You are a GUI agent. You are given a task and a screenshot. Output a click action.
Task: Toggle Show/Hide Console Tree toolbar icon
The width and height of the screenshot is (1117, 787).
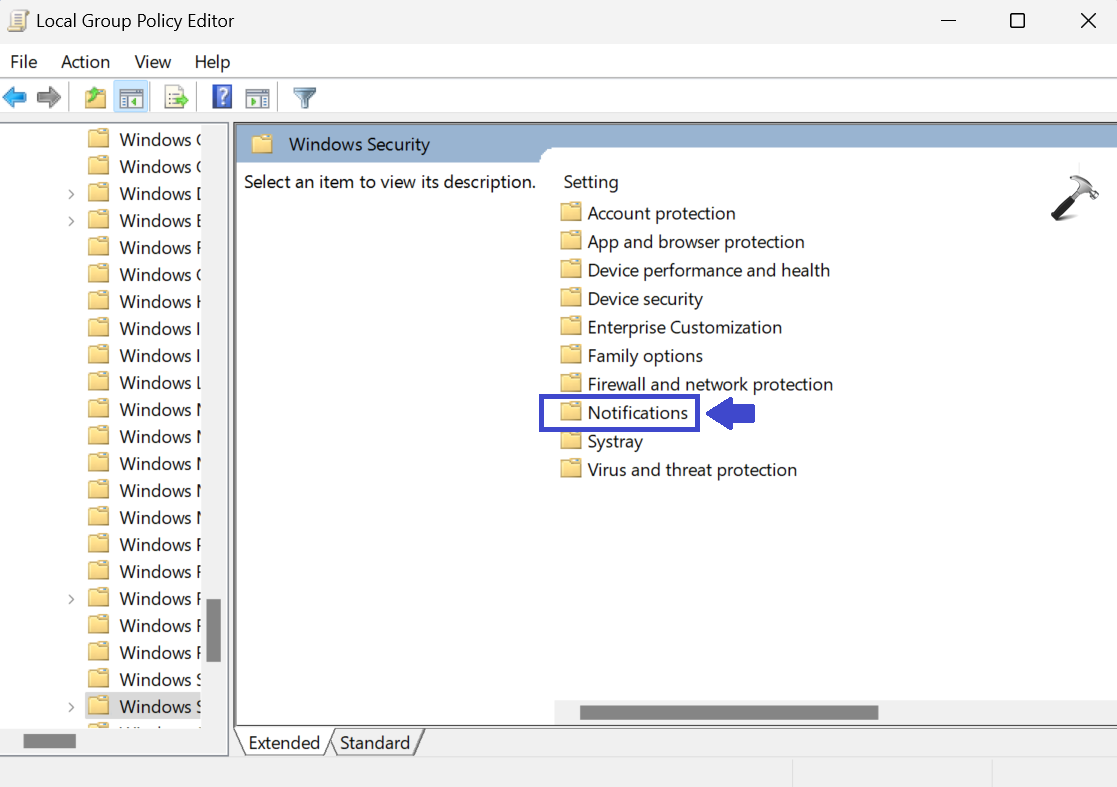[131, 97]
